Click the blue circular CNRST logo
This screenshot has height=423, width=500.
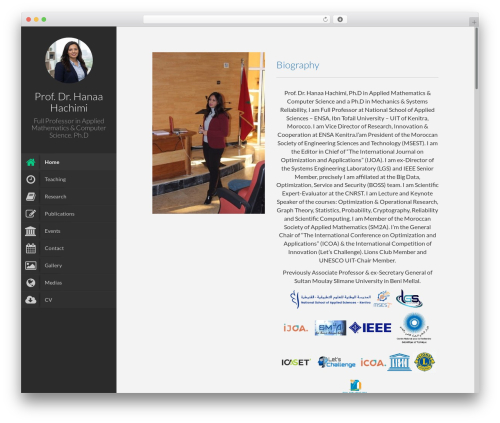pyautogui.click(x=414, y=328)
